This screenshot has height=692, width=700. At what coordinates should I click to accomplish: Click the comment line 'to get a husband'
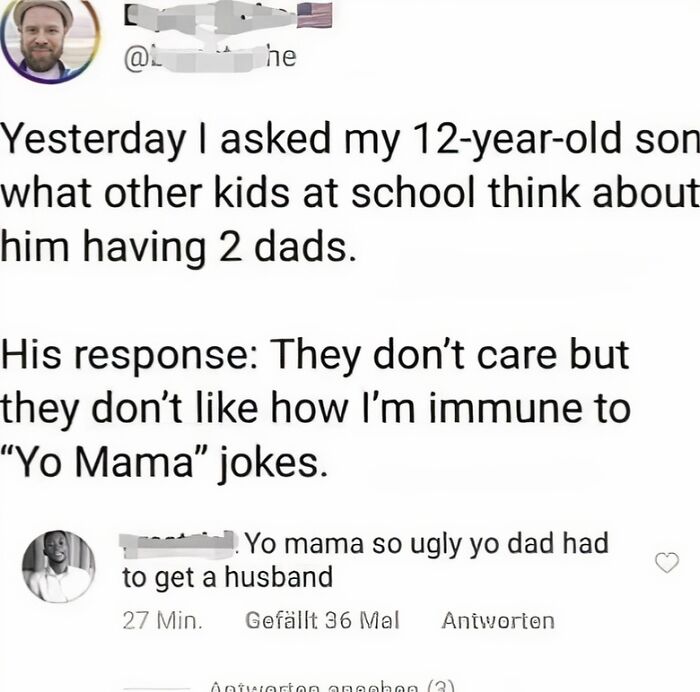[226, 577]
